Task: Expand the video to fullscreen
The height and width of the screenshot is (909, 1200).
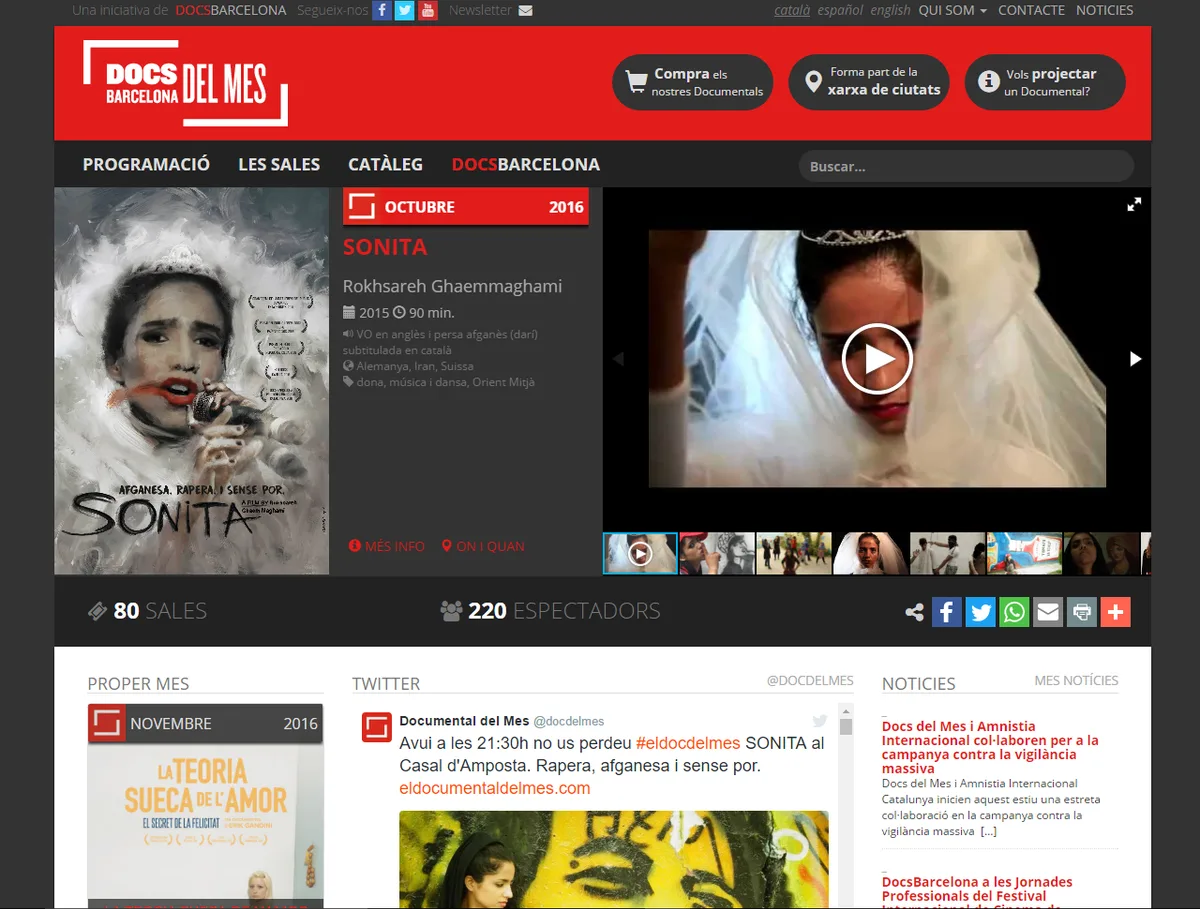Action: 1134,204
